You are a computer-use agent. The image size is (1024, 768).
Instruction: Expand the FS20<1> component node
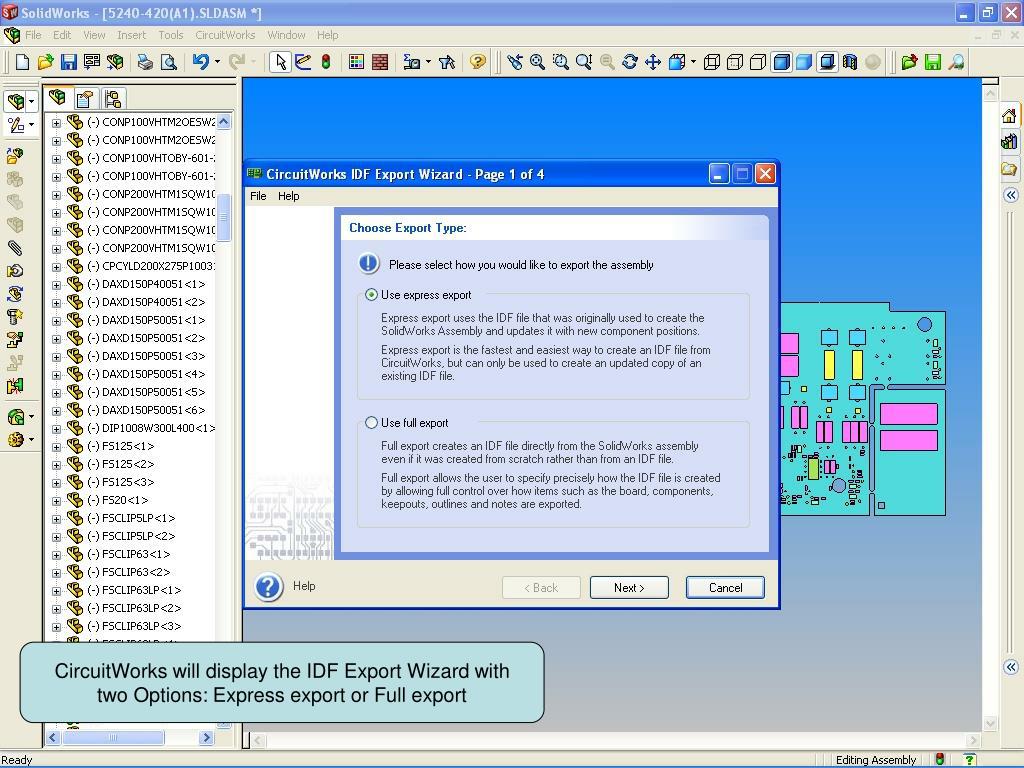coord(56,501)
